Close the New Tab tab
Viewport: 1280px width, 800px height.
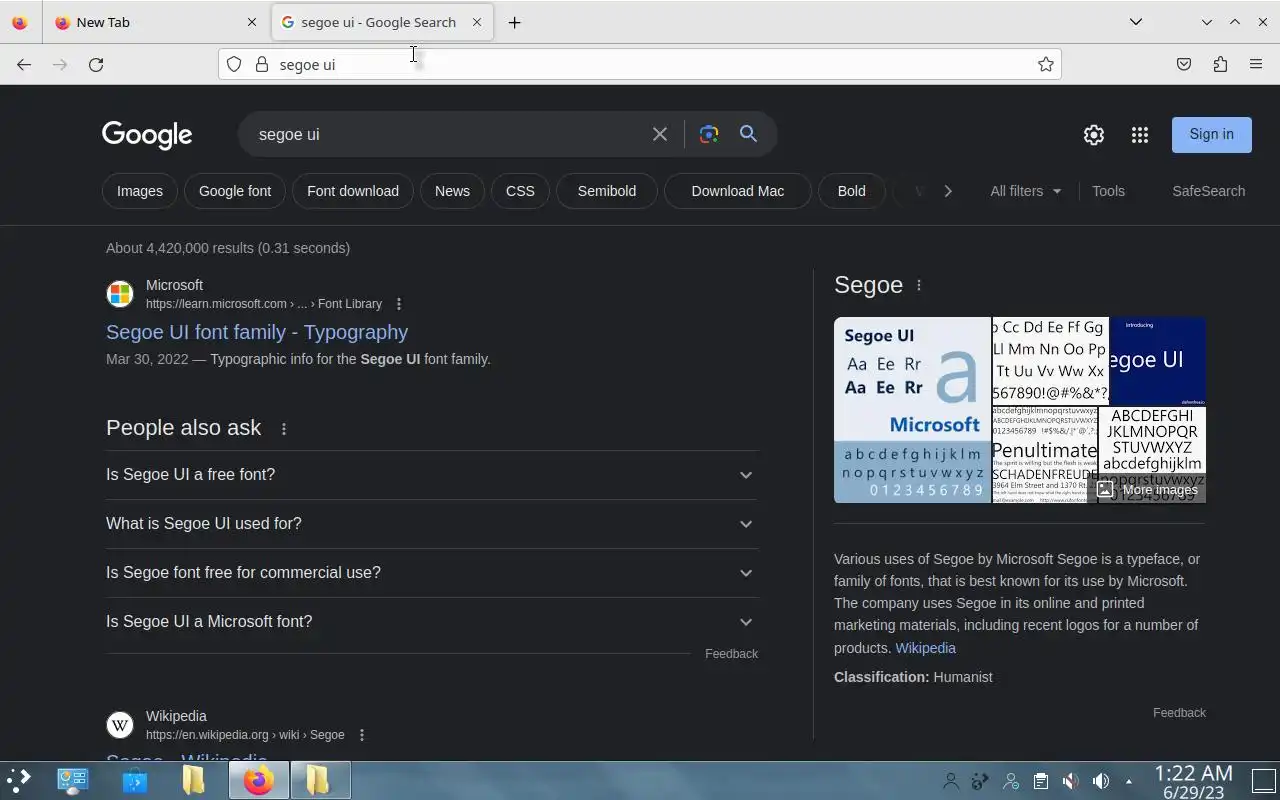click(252, 22)
